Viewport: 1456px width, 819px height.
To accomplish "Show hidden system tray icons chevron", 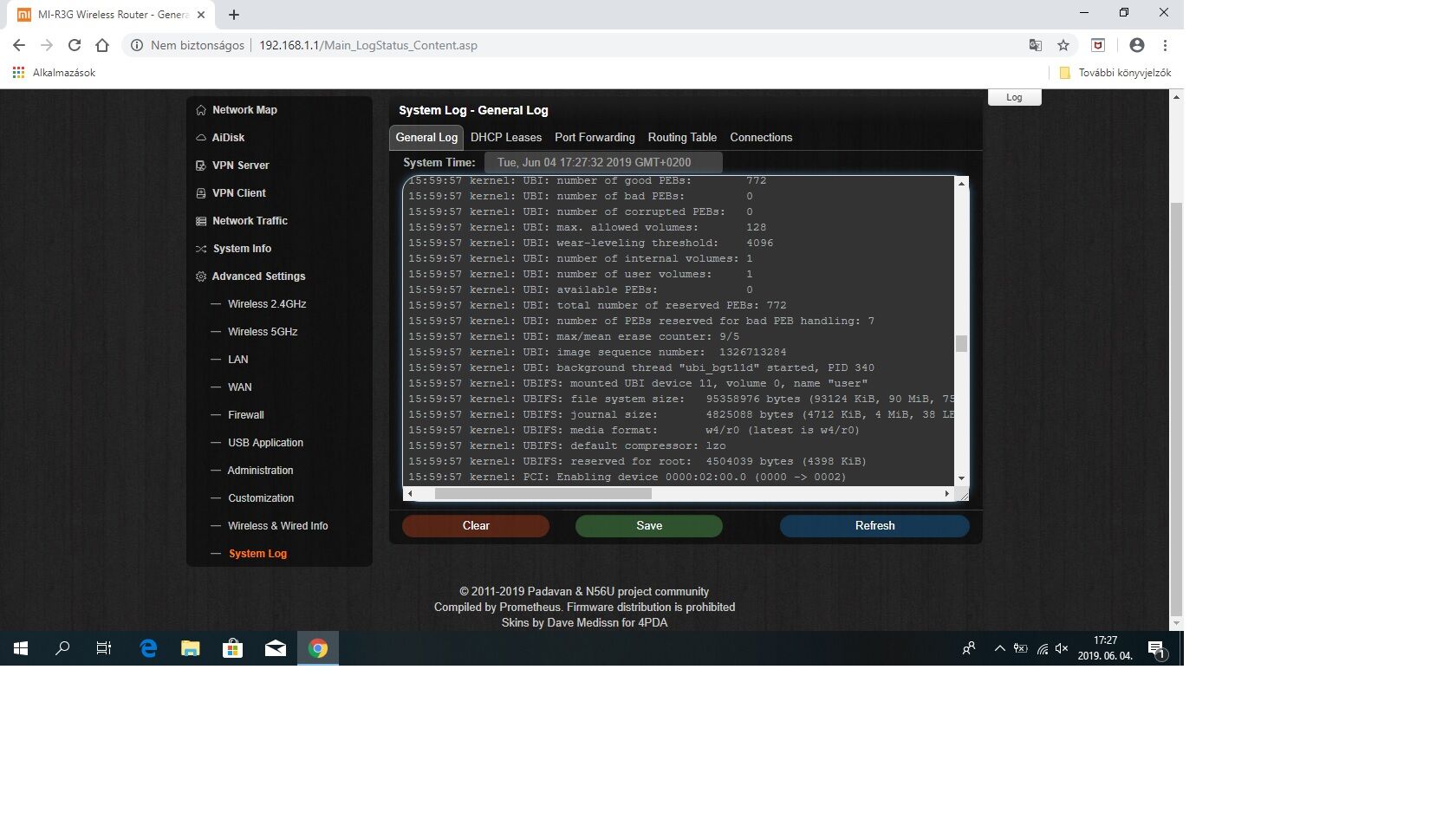I will [x=999, y=648].
